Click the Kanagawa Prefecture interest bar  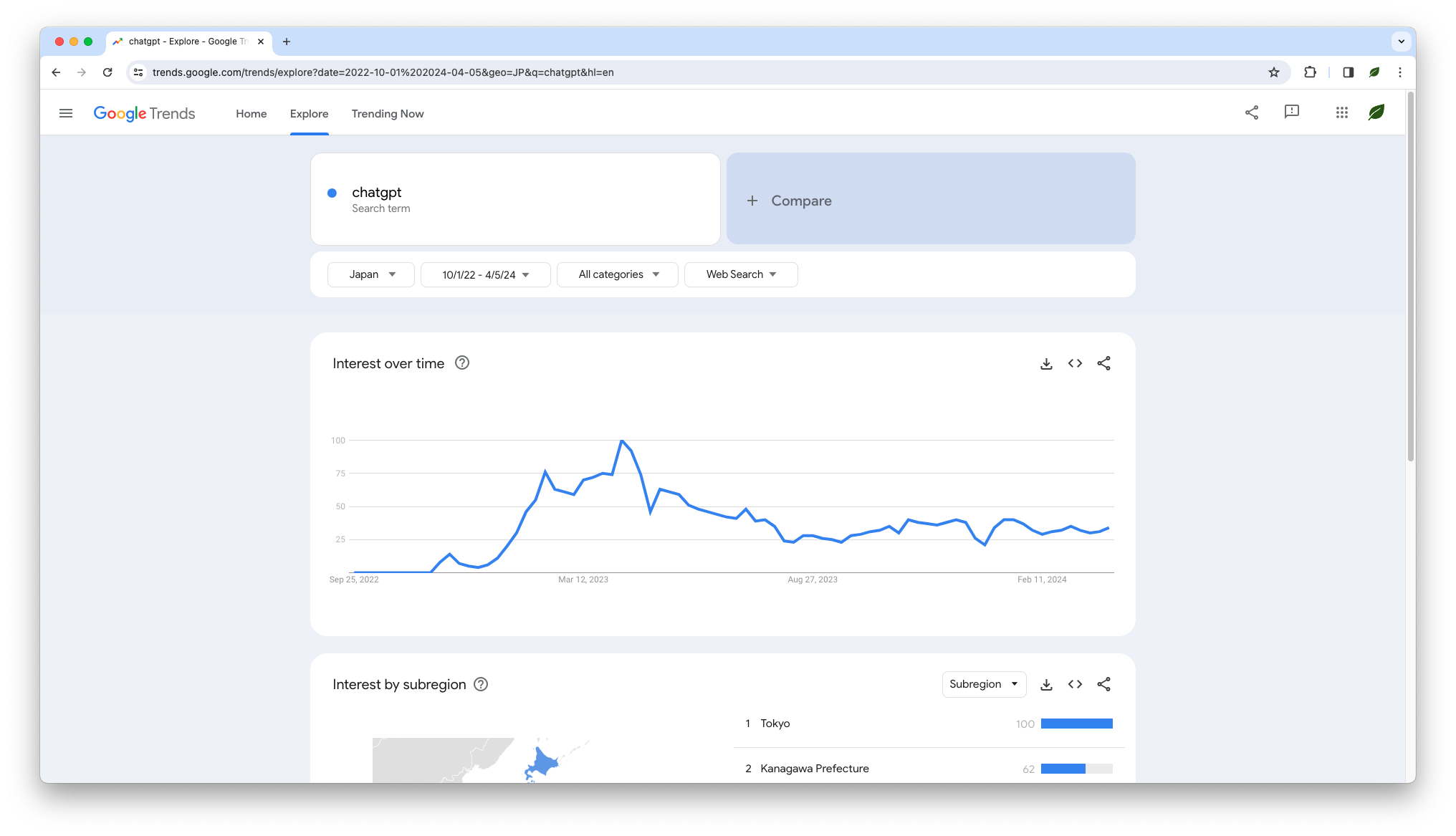1076,769
